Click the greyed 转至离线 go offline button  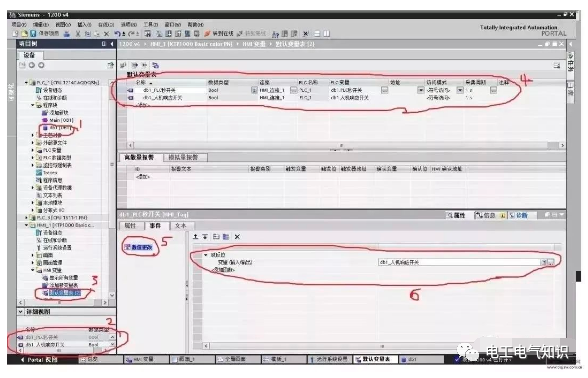point(252,34)
